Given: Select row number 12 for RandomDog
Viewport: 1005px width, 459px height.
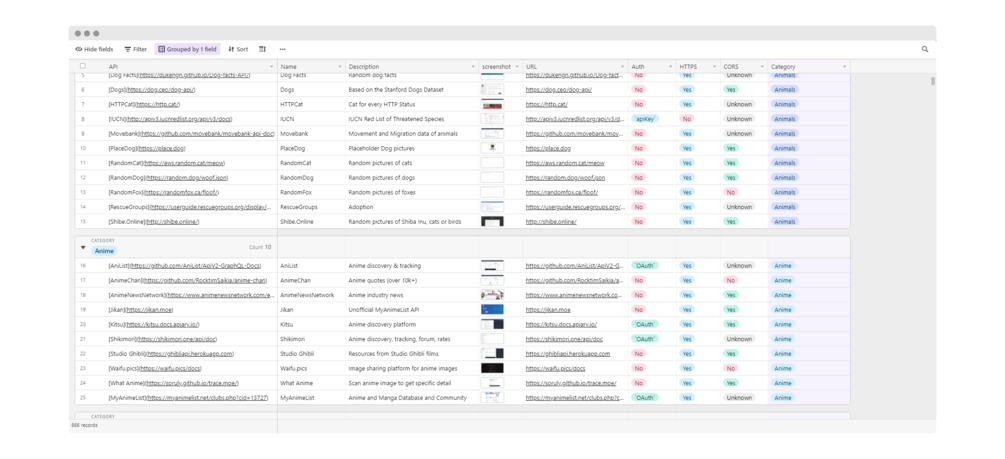Looking at the screenshot, I should click(83, 178).
